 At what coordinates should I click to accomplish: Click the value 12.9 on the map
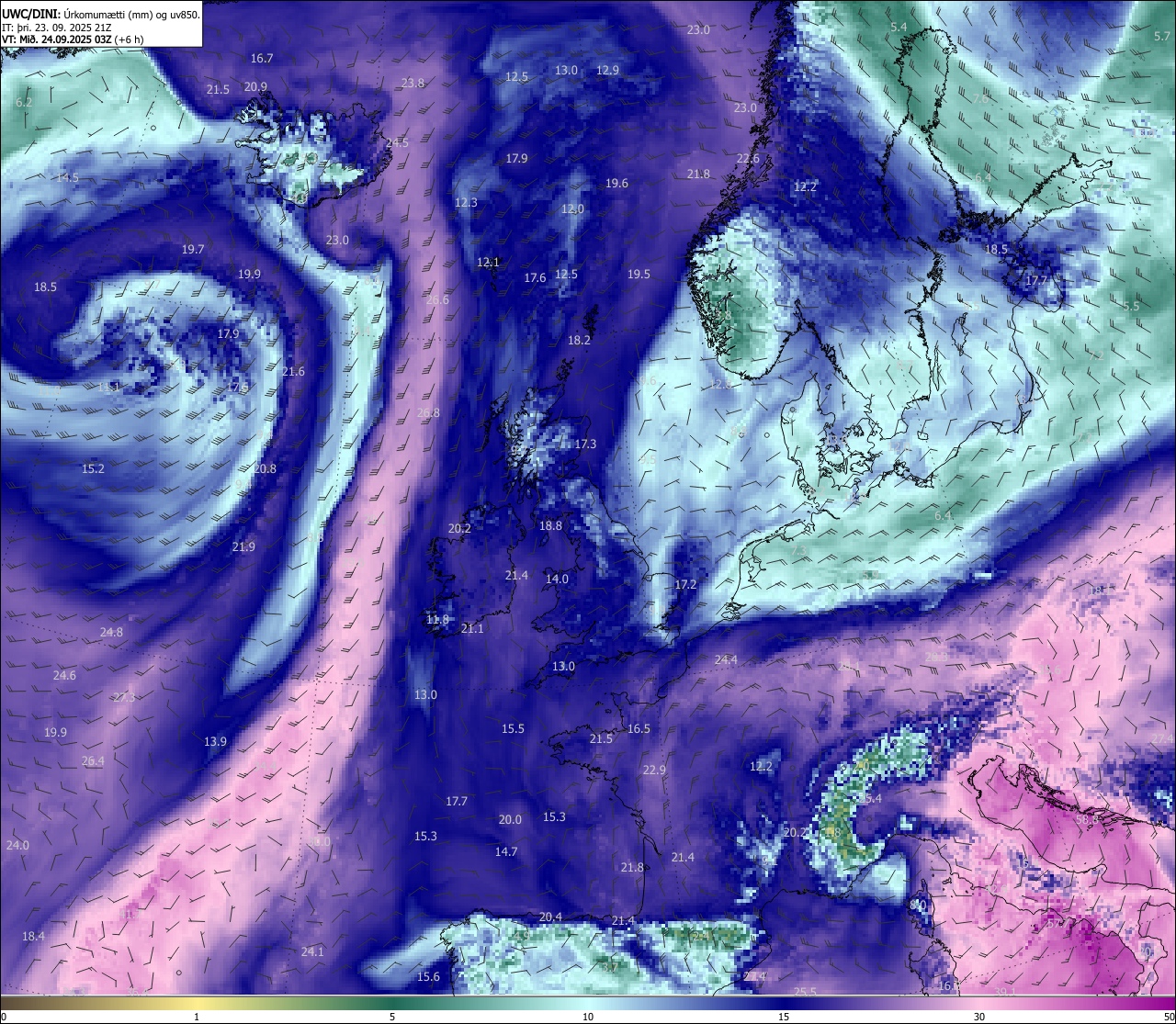click(x=607, y=71)
